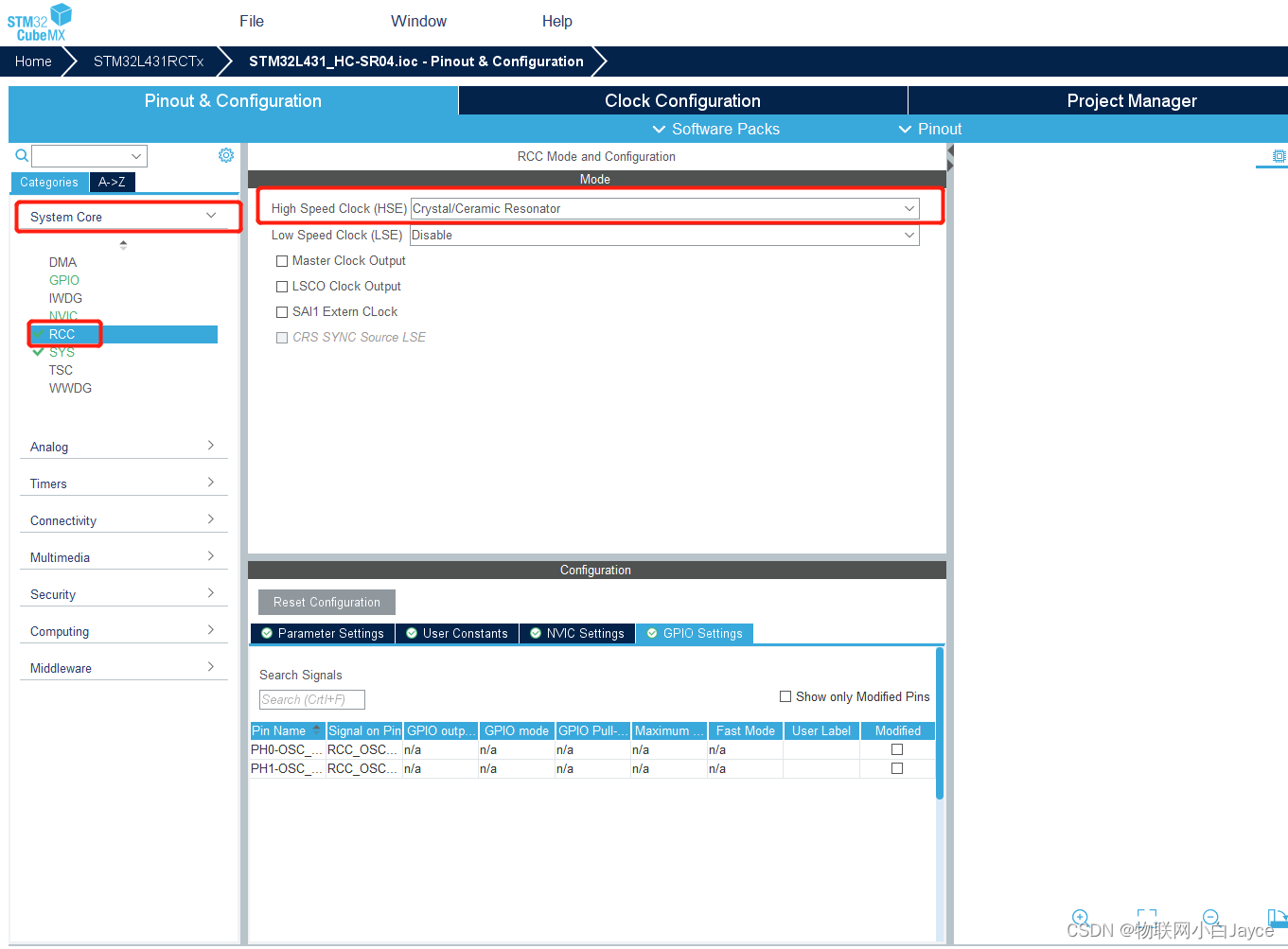Screen dimensions: 1288x949
Task: Check Show only Modified Pins
Action: tap(785, 696)
